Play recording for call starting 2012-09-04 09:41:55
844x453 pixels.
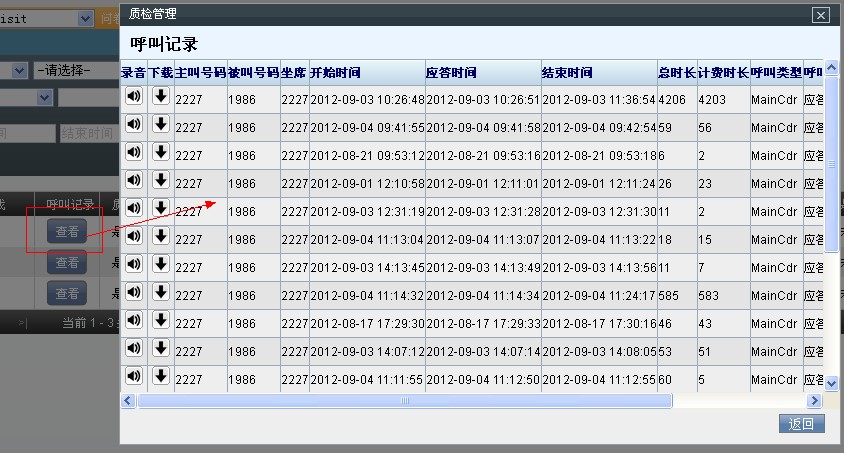coord(134,125)
